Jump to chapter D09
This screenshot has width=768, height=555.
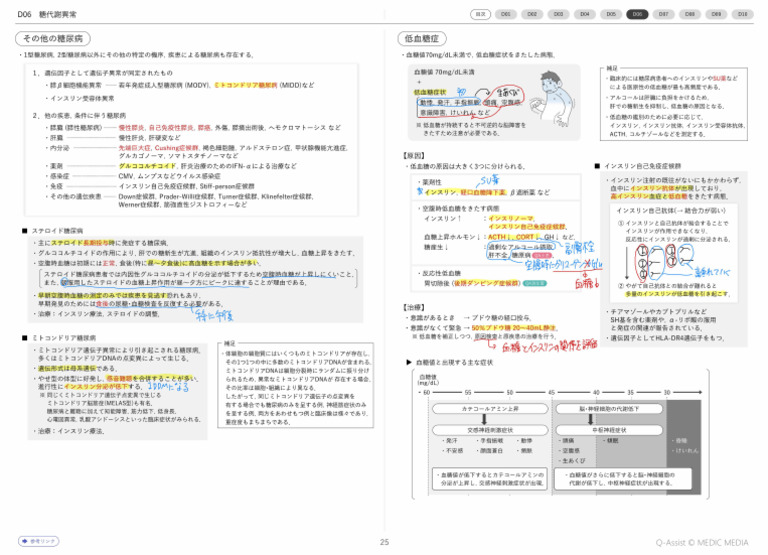[x=716, y=14]
